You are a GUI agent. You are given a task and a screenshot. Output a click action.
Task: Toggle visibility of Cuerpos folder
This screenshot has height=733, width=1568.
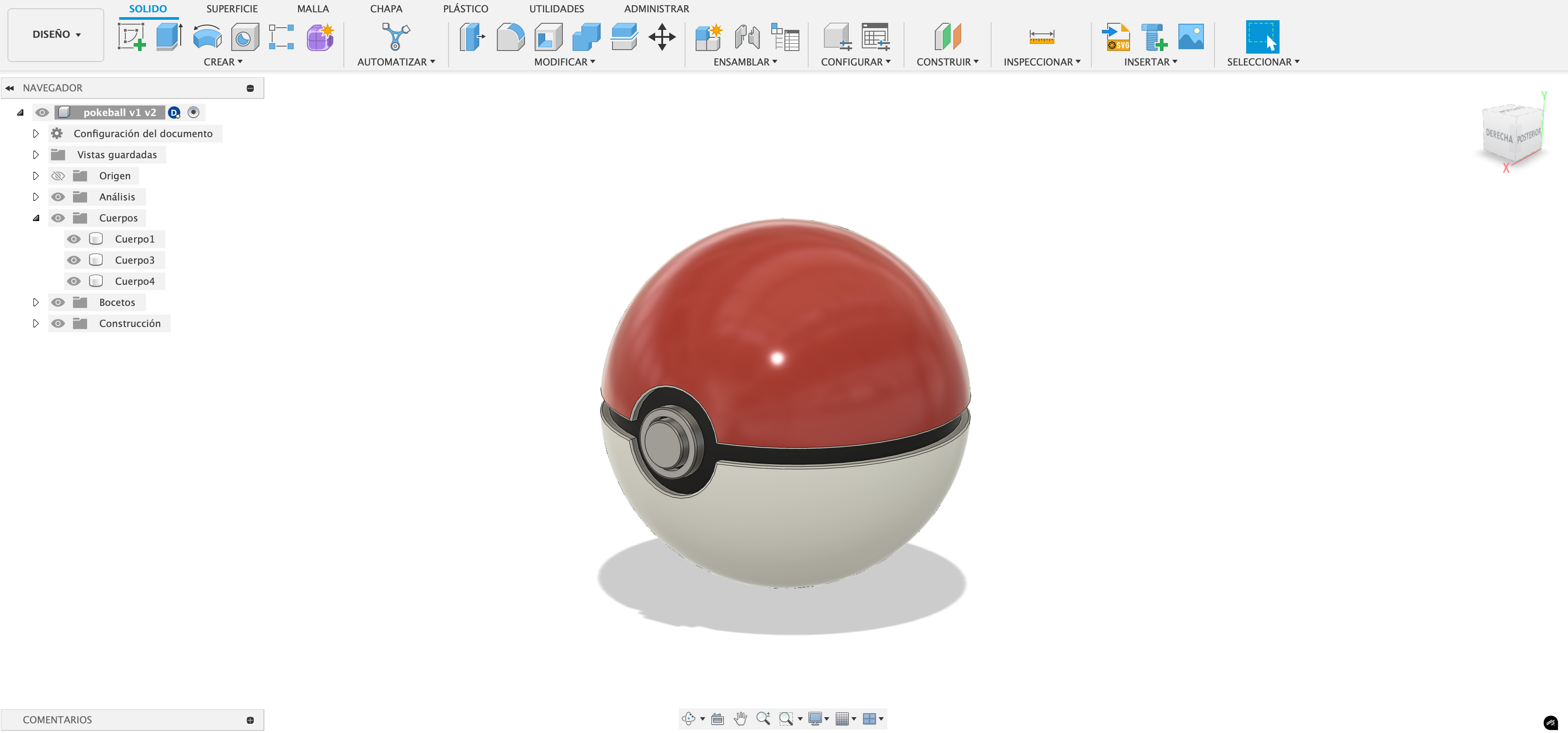(x=58, y=218)
